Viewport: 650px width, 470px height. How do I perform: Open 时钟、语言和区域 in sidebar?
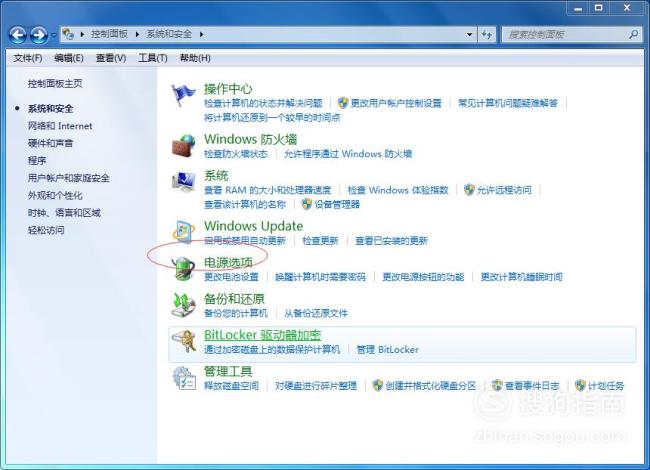coord(64,213)
